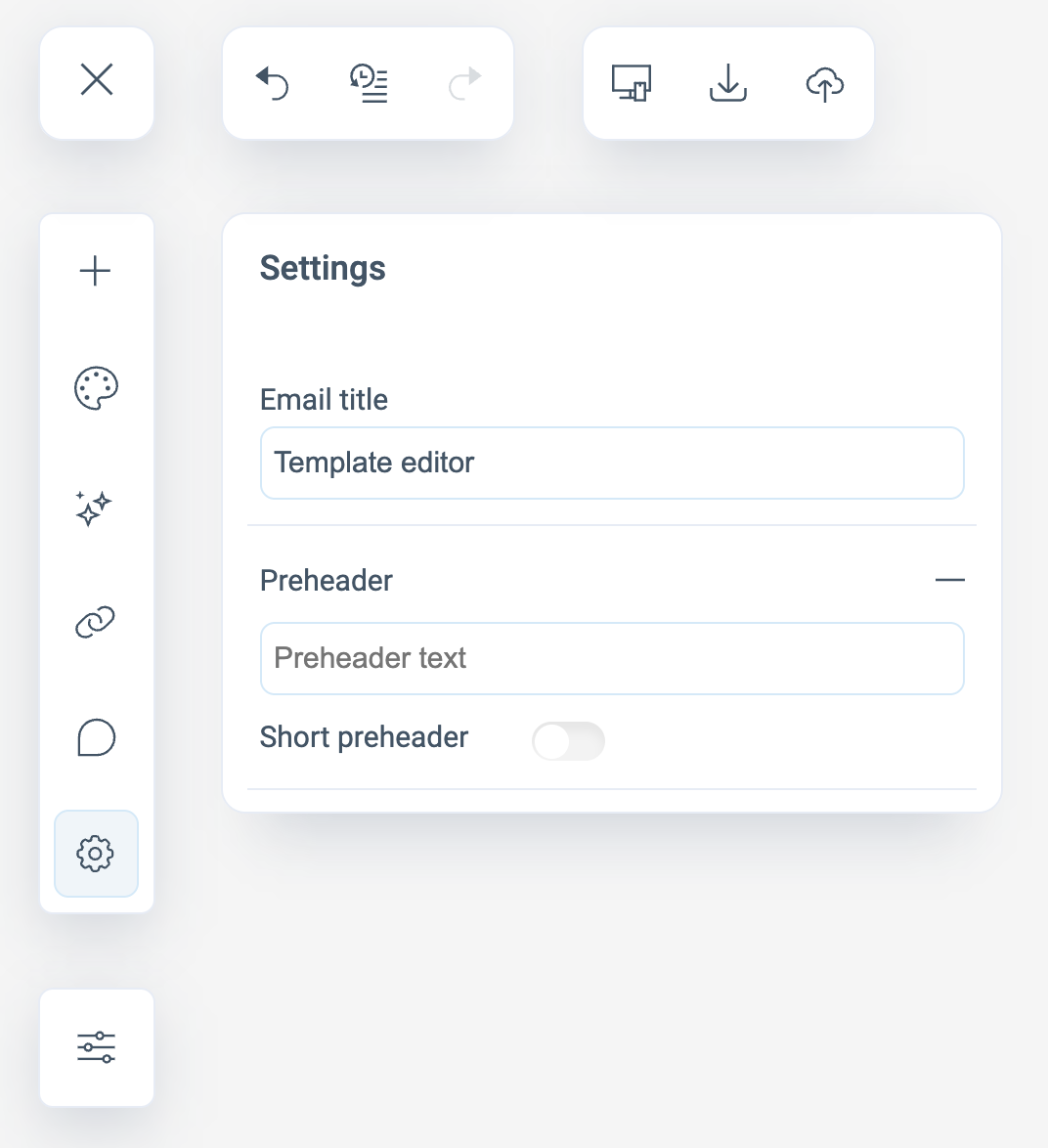Open the sliders adjustments button
The width and height of the screenshot is (1048, 1148).
click(x=96, y=1047)
